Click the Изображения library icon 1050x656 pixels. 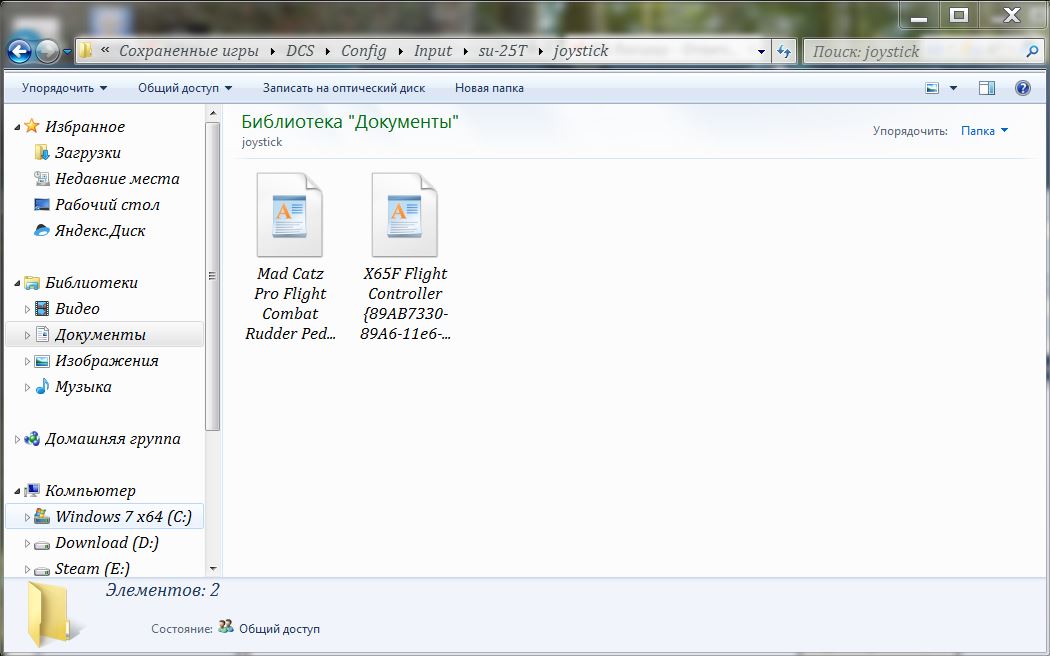pos(42,361)
